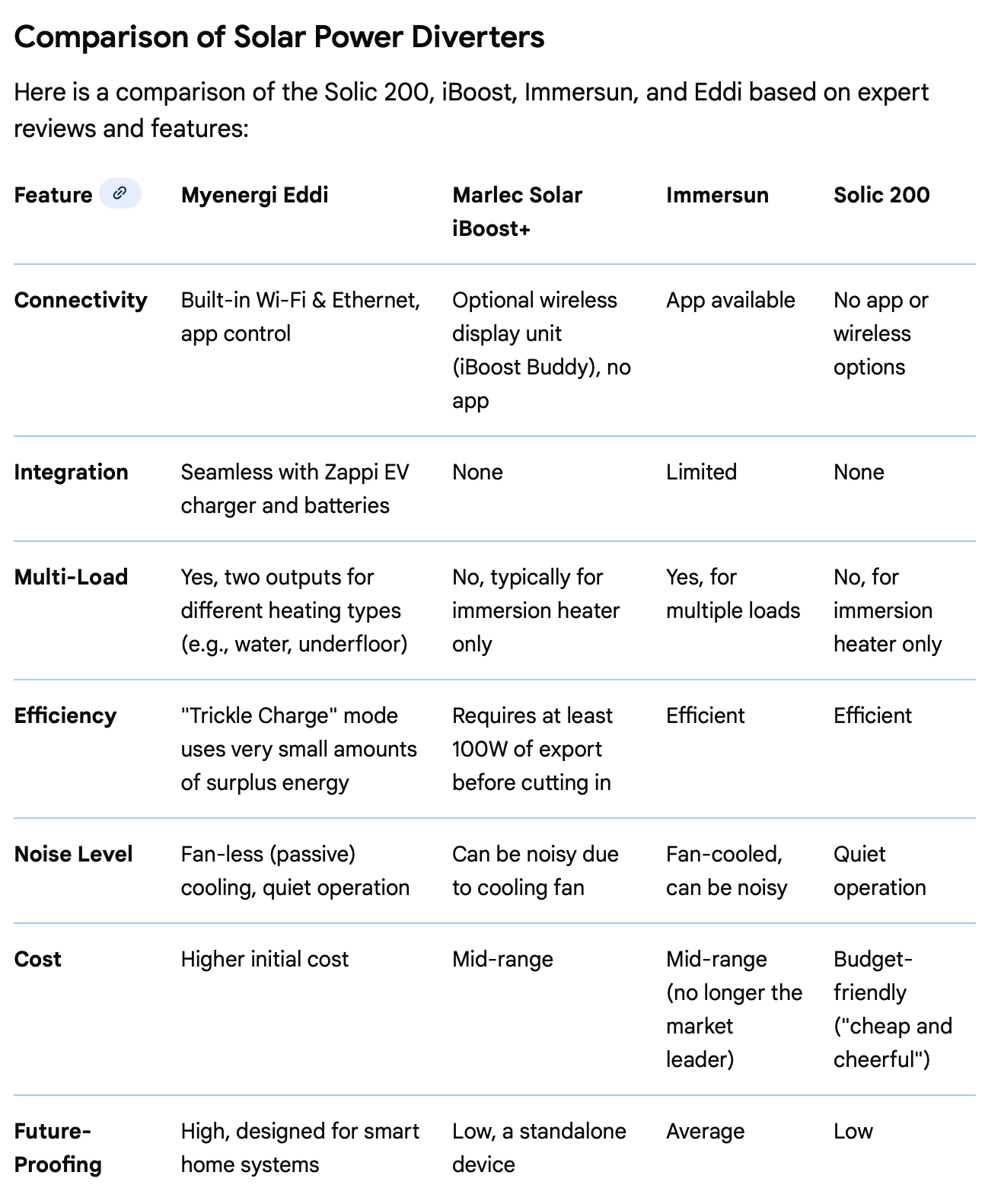Click the "Comparison of Solar Power Diverters" heading
The width and height of the screenshot is (985, 1204).
279,37
